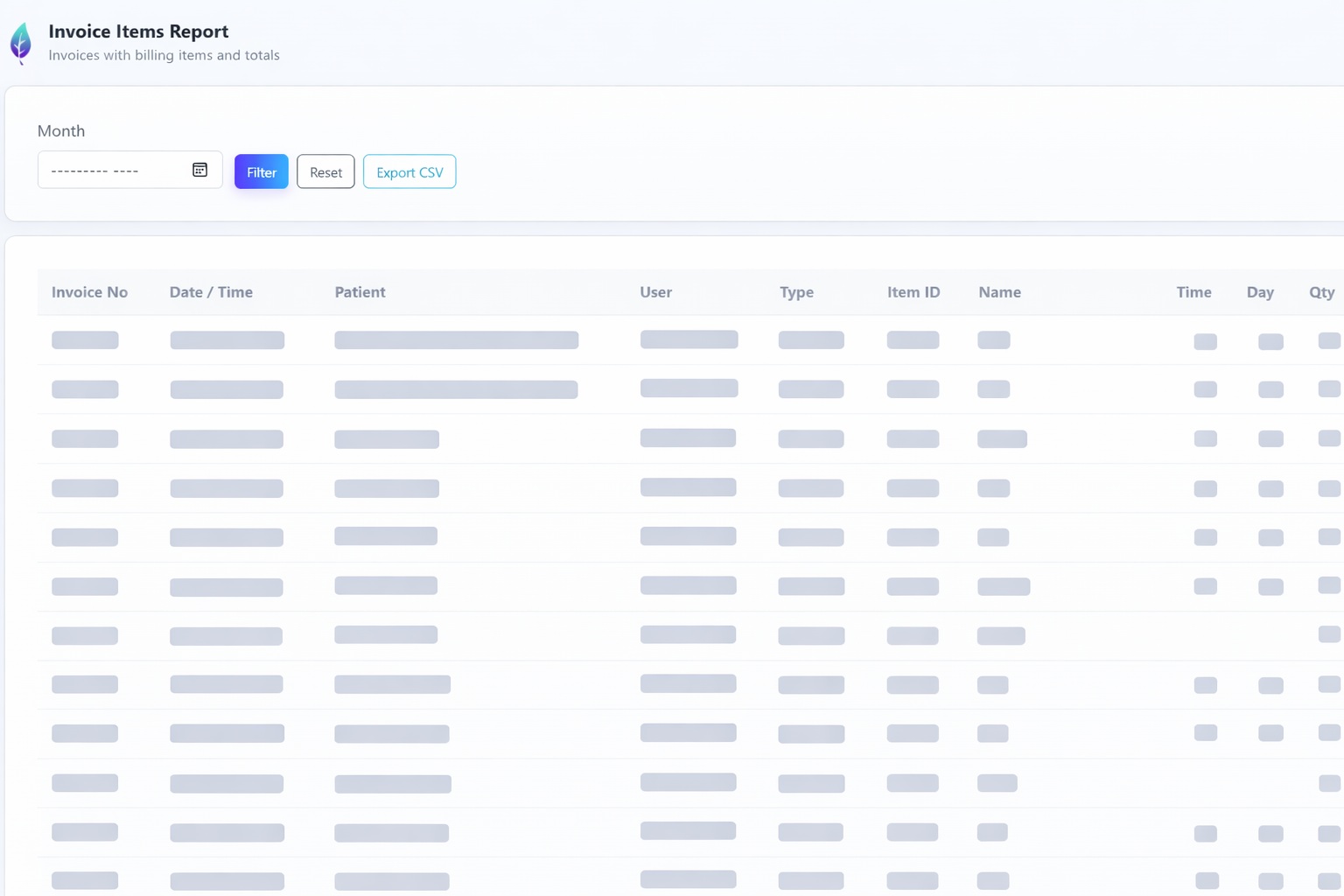
Task: Focus the Month date input field
Action: (114, 171)
